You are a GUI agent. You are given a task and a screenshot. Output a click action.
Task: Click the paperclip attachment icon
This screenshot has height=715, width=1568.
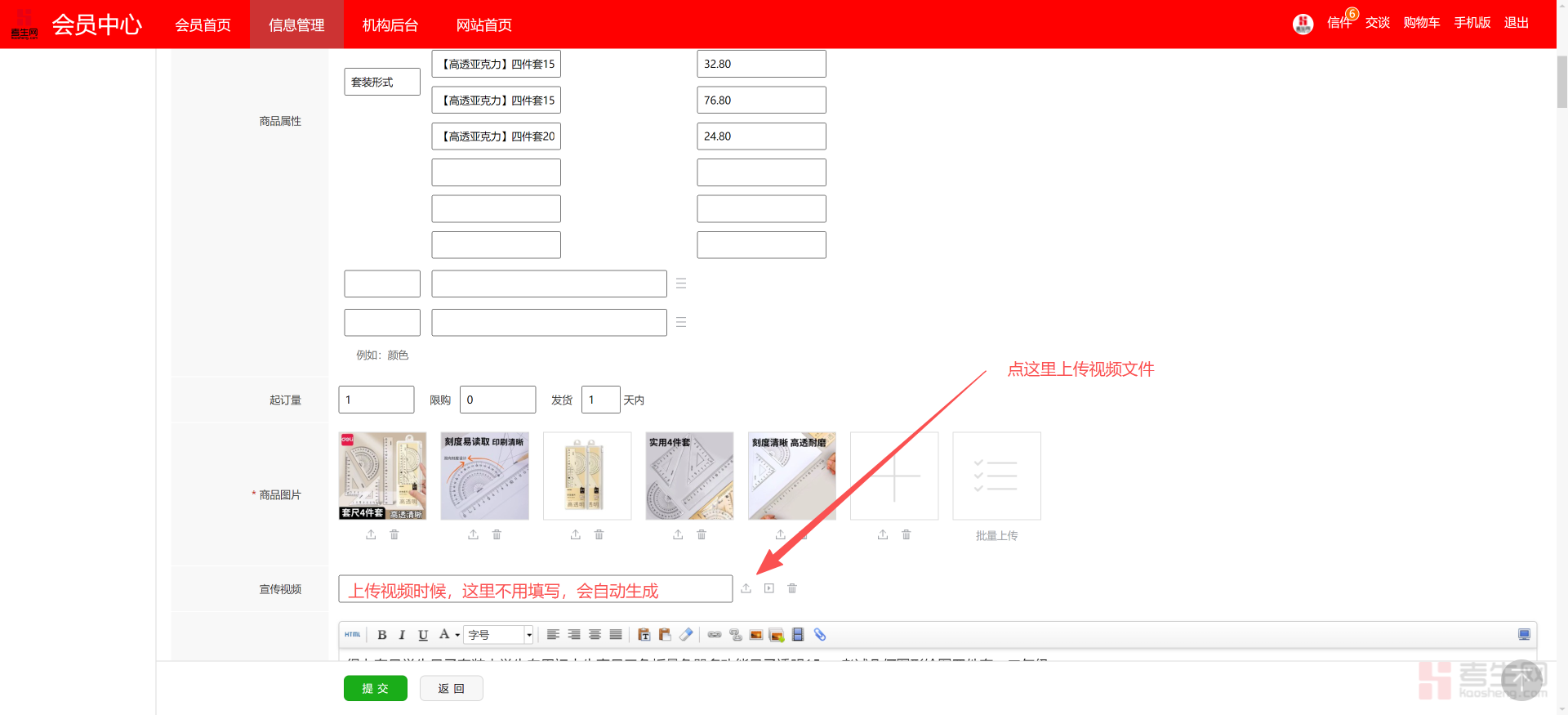click(820, 635)
